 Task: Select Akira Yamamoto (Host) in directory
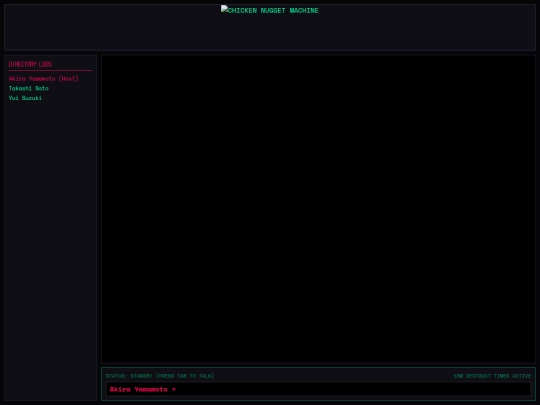click(44, 79)
